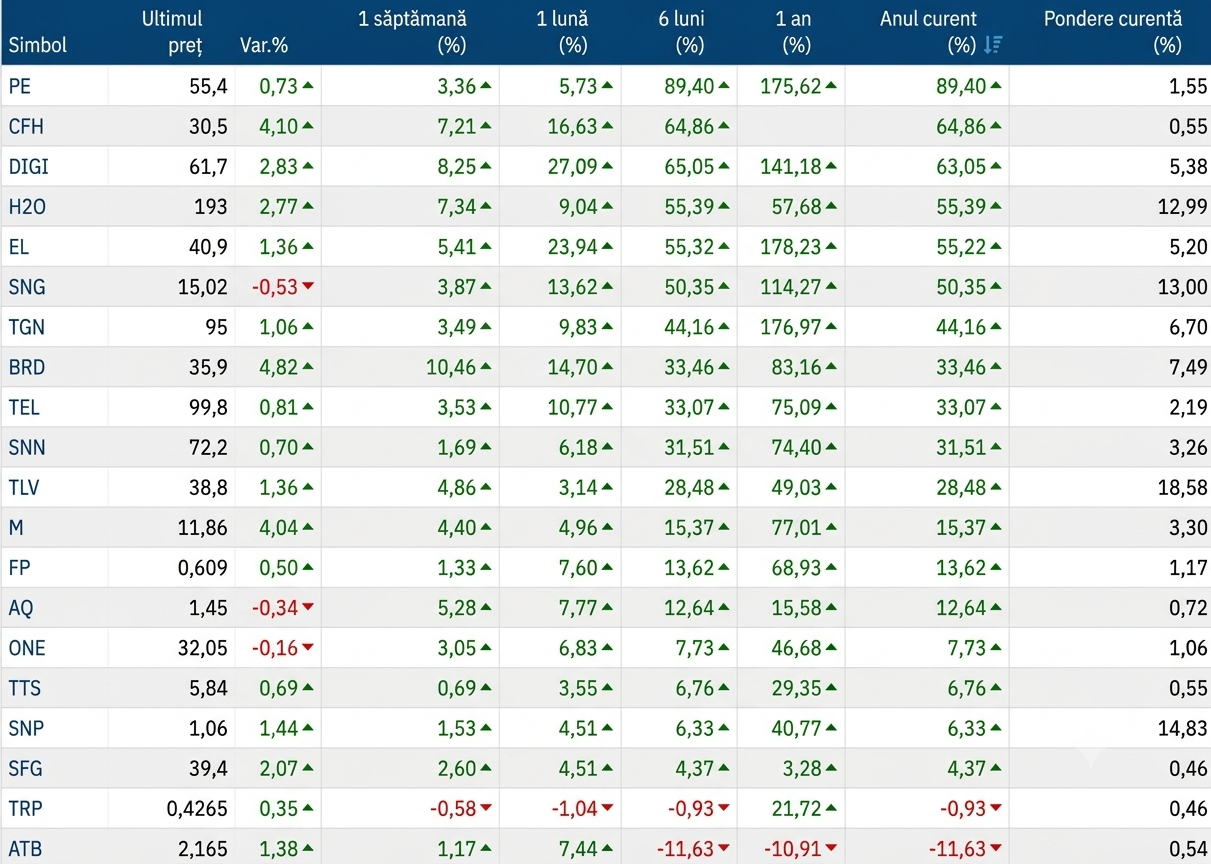Image resolution: width=1211 pixels, height=864 pixels.
Task: Select TGN yearly change 176,97
Action: [x=790, y=327]
